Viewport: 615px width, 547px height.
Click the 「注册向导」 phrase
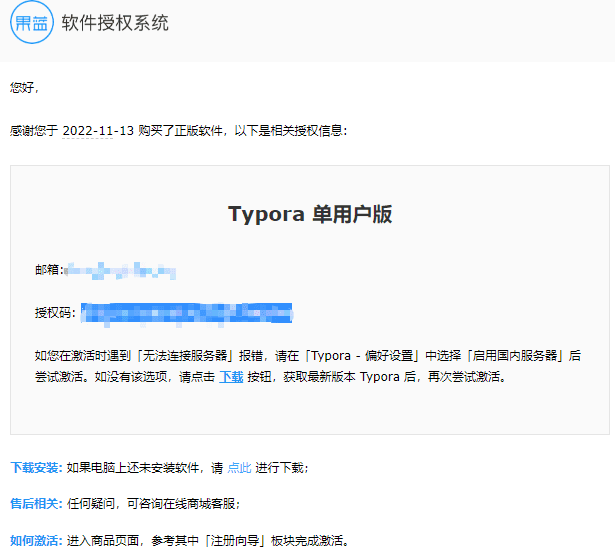click(235, 540)
